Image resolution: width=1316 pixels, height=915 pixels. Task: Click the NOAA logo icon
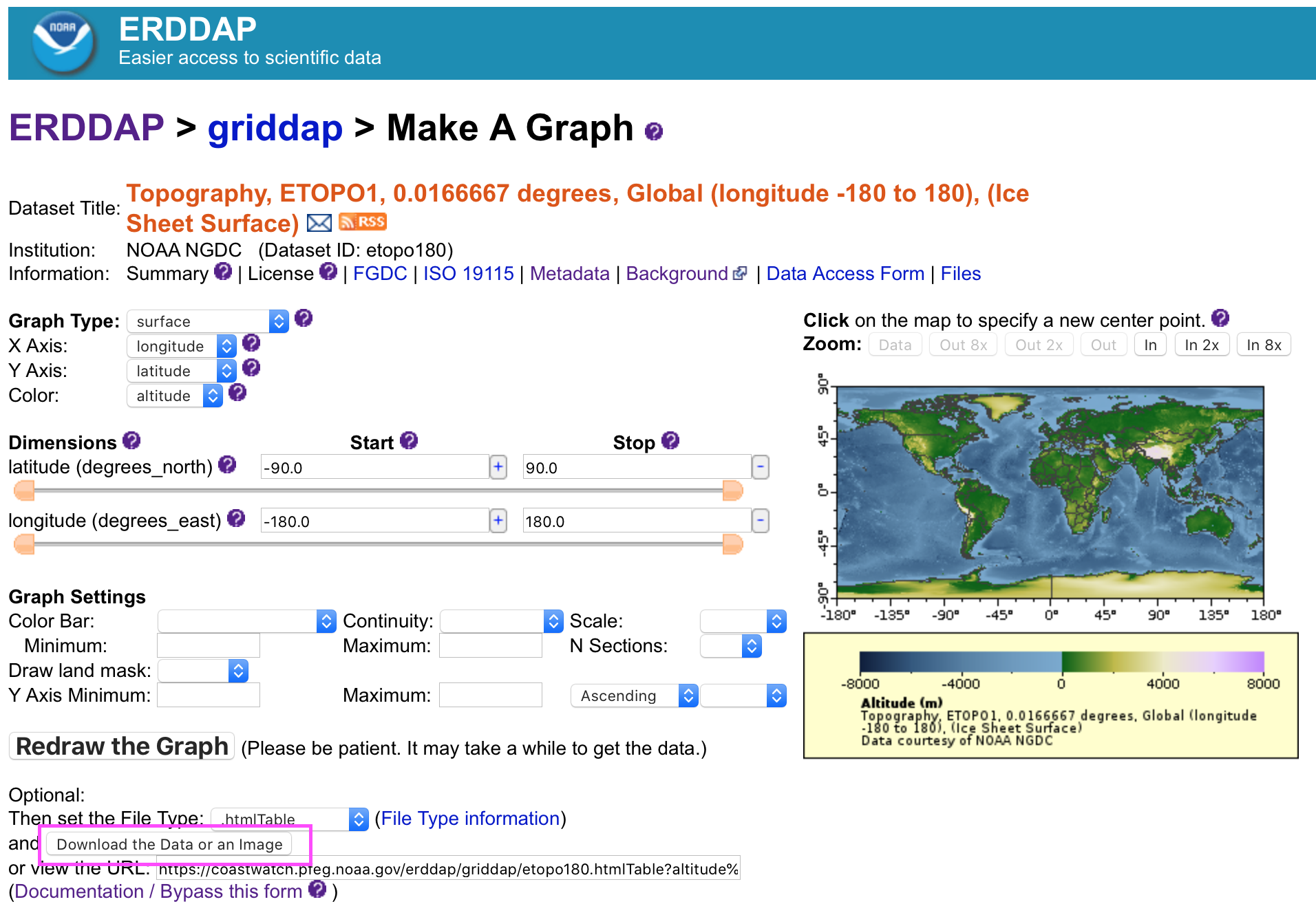click(x=63, y=43)
